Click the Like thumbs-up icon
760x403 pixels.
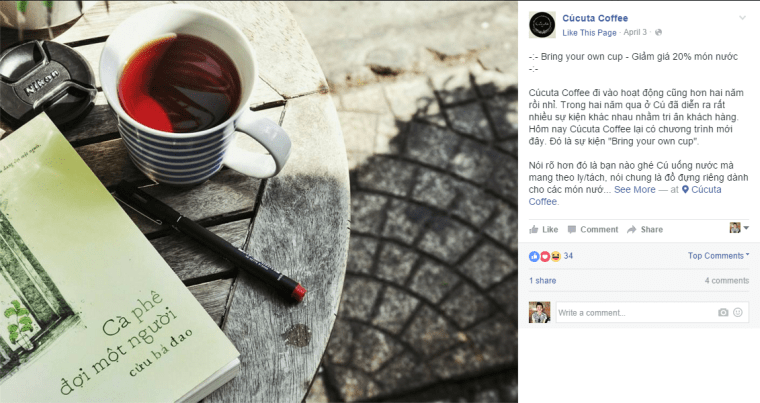click(x=534, y=229)
